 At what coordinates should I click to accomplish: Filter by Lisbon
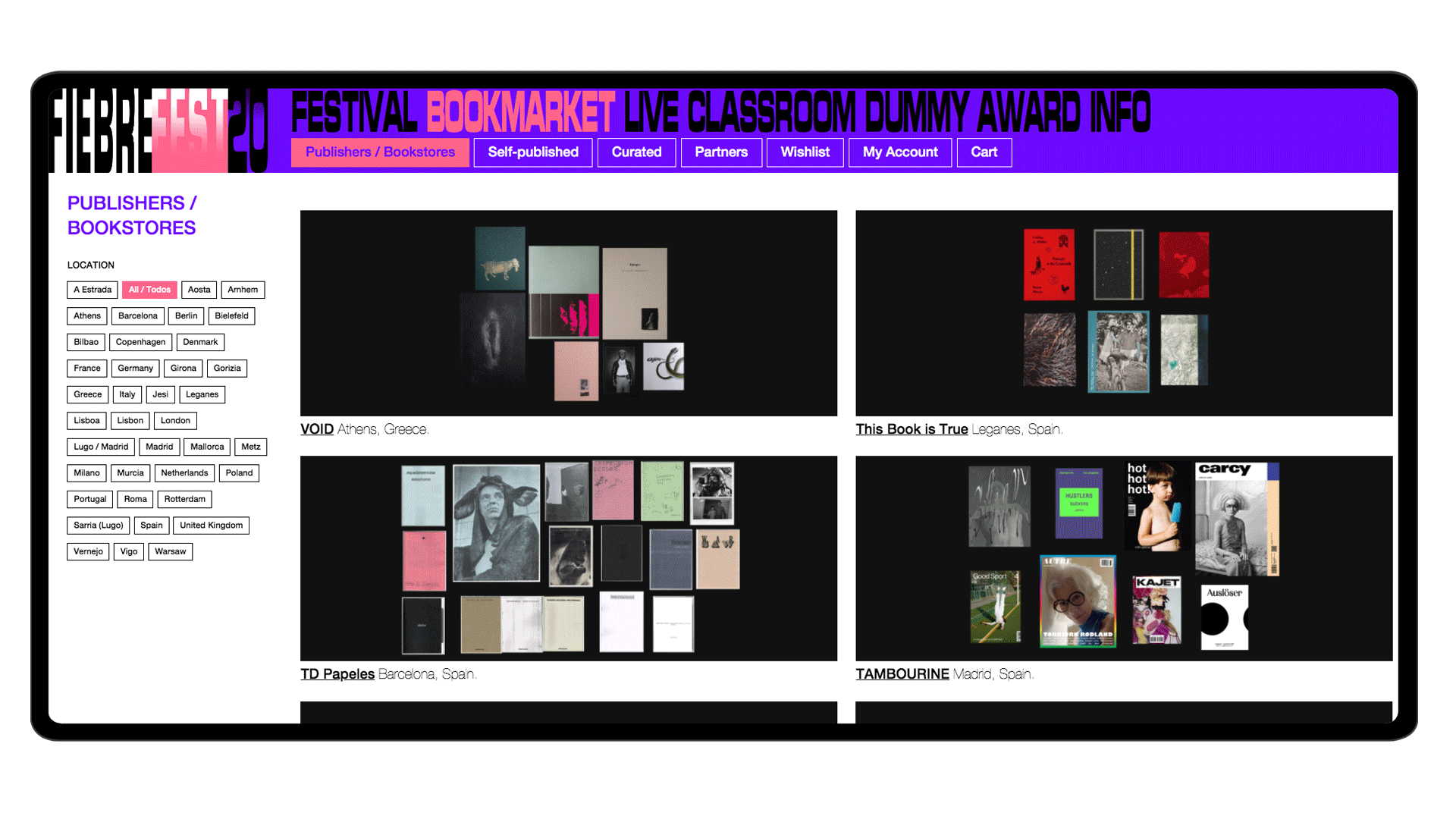(x=130, y=421)
